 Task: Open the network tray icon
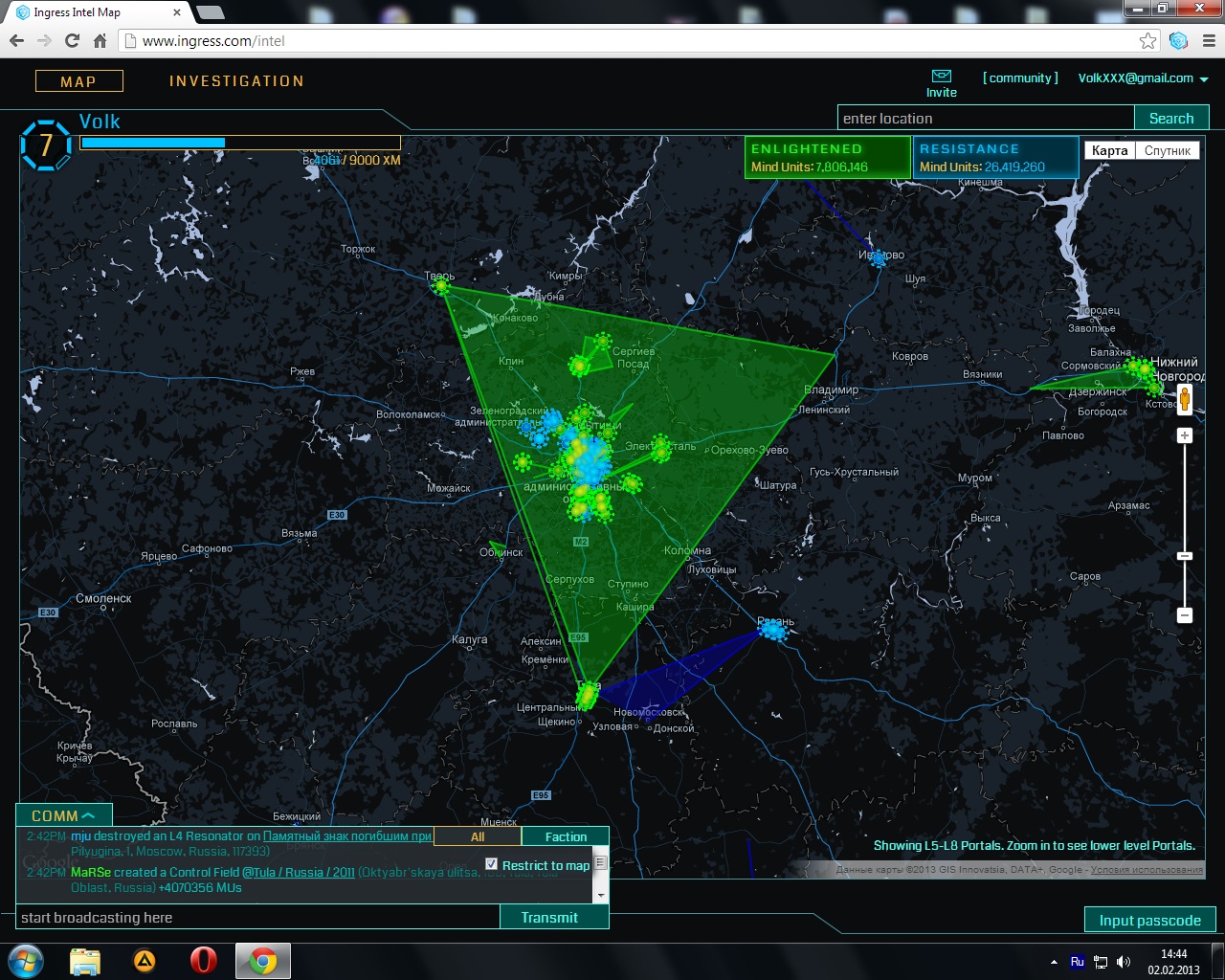point(1101,962)
